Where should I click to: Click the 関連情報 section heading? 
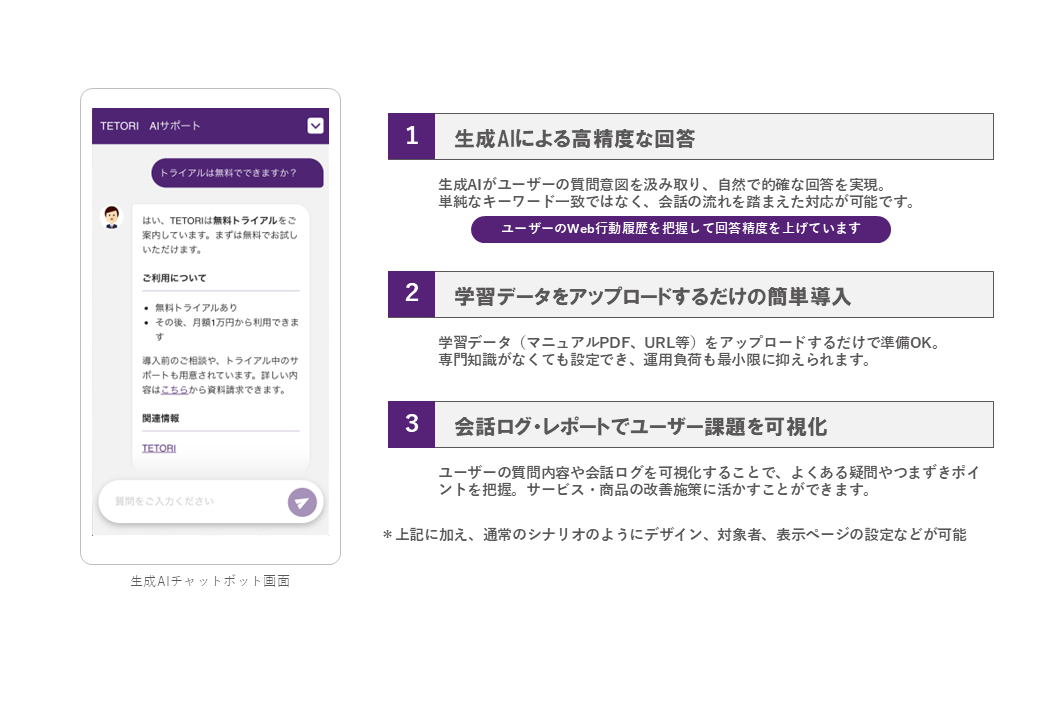161,418
